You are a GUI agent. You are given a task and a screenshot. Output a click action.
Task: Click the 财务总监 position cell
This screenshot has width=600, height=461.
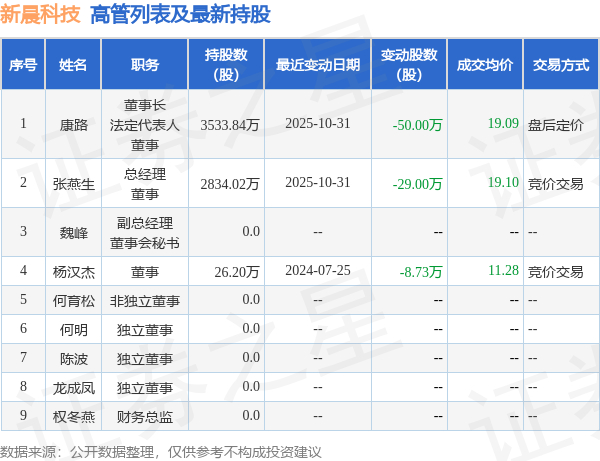point(145,416)
